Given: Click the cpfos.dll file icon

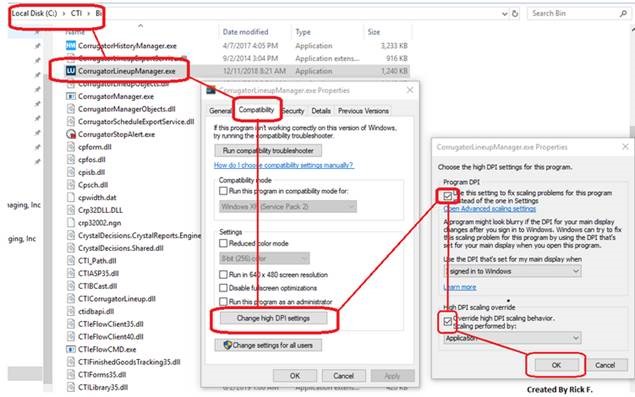Looking at the screenshot, I should [x=71, y=160].
